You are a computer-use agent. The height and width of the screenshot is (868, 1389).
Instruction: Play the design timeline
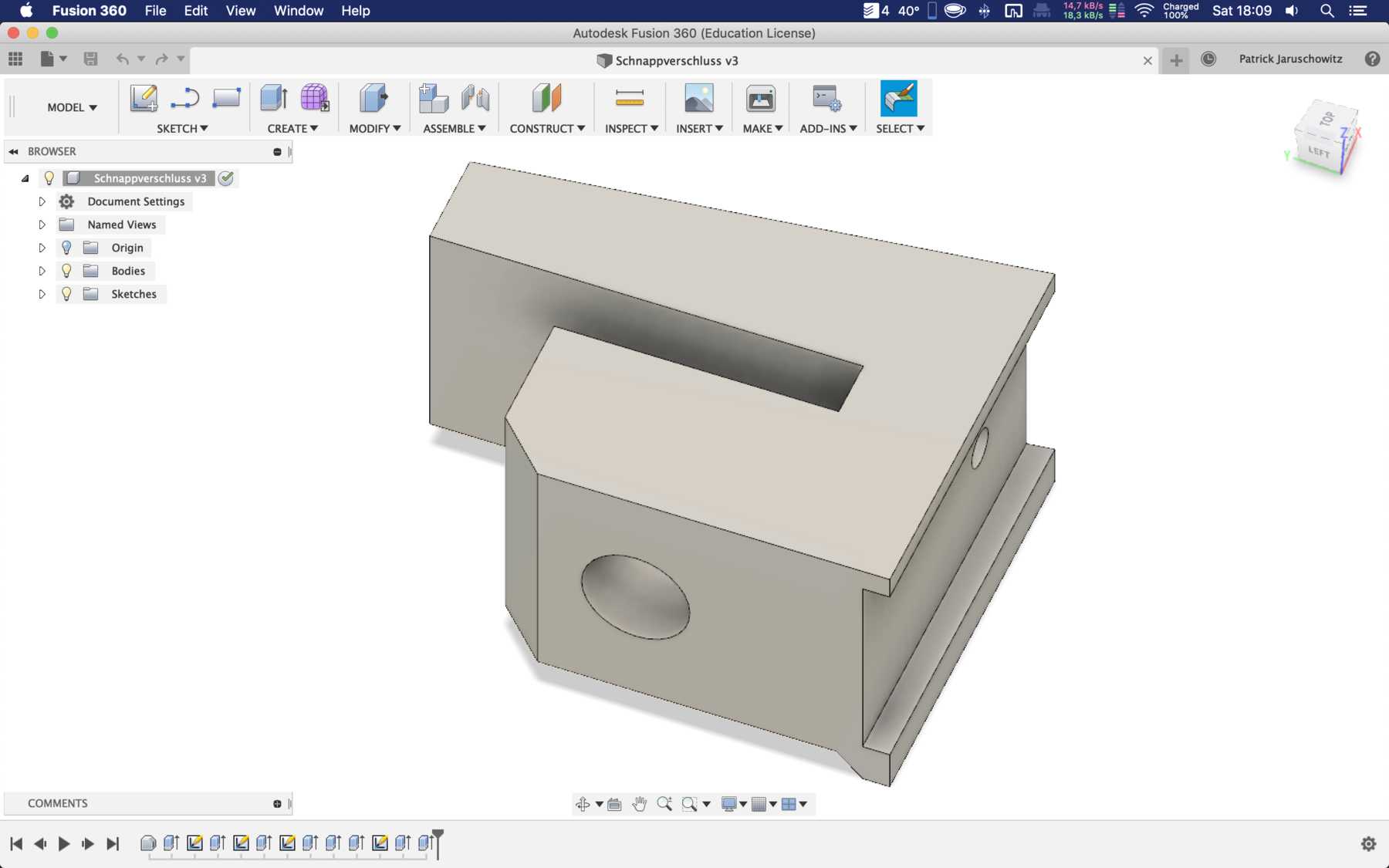click(64, 844)
